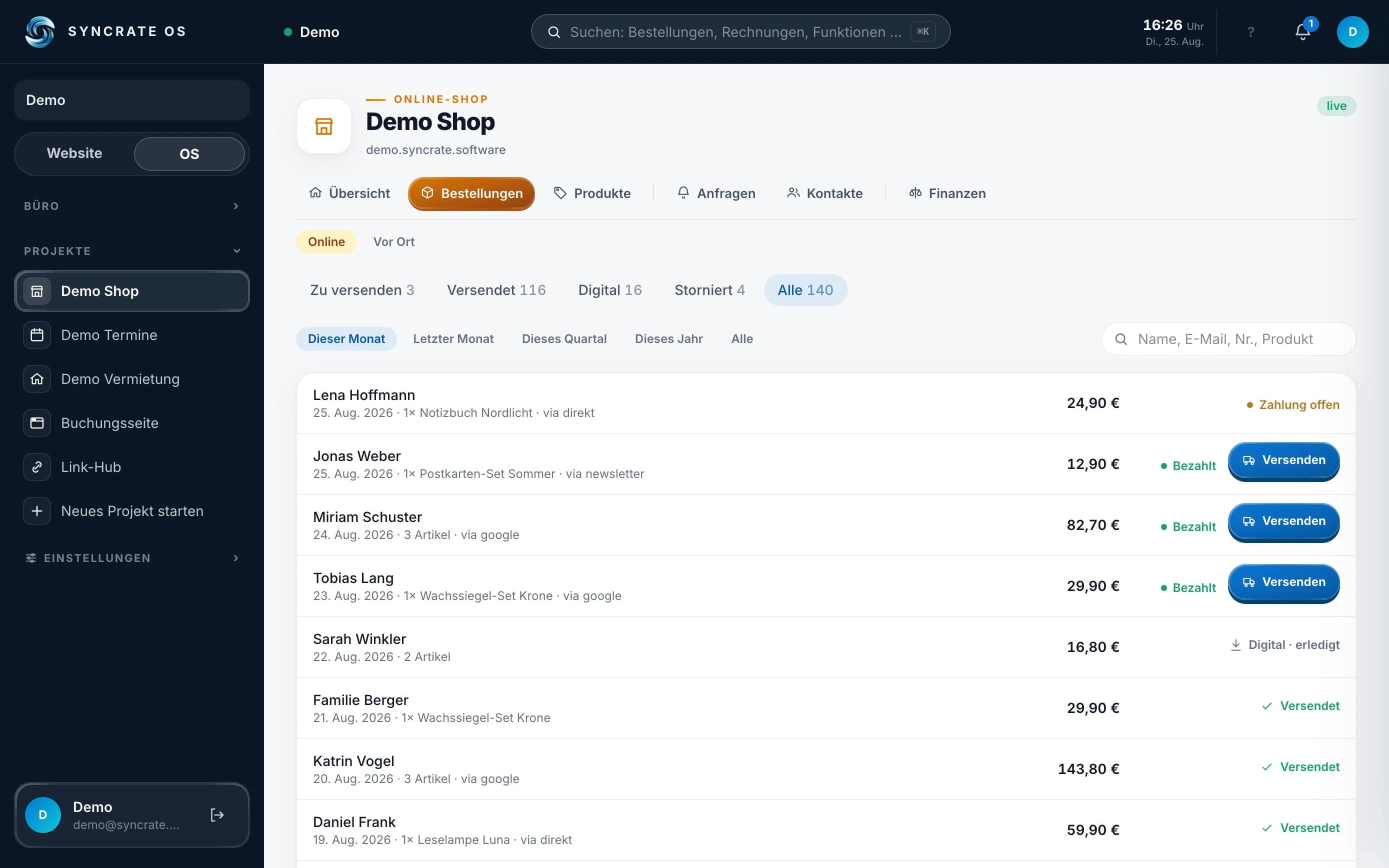Image resolution: width=1389 pixels, height=868 pixels.
Task: Filter by Dieser Monat
Action: tap(346, 338)
